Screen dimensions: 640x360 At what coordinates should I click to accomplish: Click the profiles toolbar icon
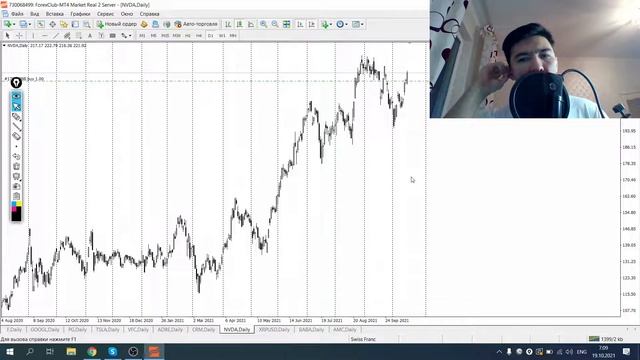point(23,24)
